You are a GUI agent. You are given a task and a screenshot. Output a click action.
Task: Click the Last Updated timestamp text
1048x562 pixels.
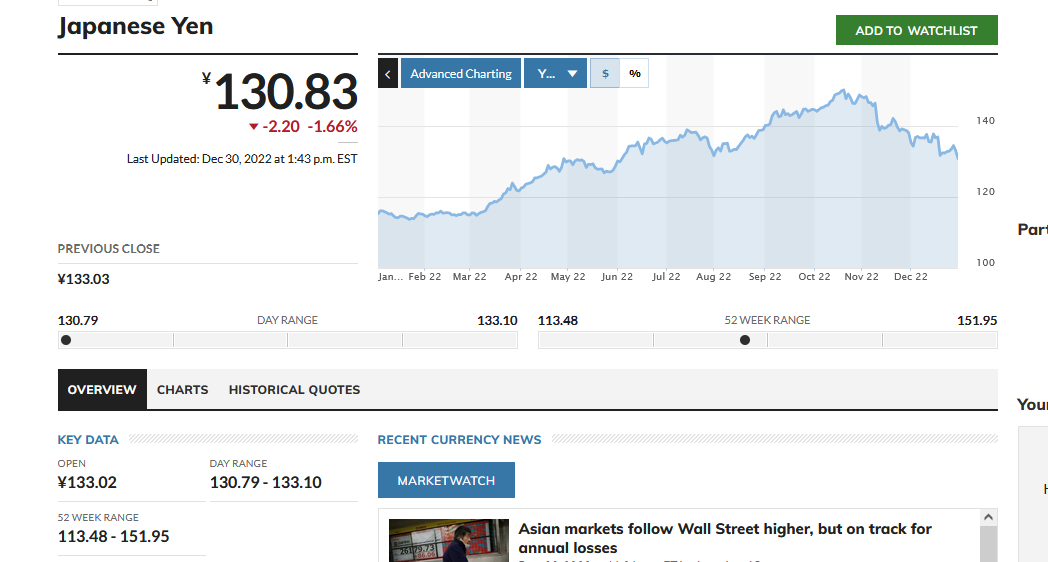[x=242, y=159]
